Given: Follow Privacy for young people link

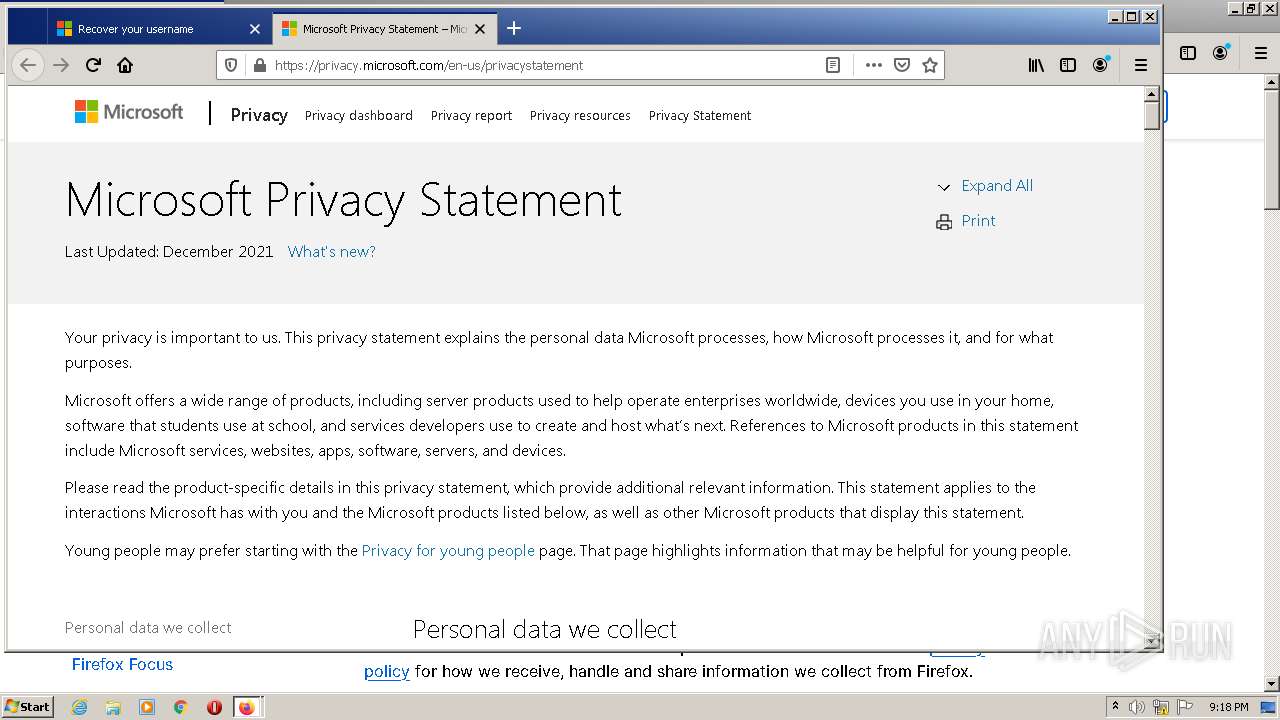Looking at the screenshot, I should pyautogui.click(x=448, y=551).
